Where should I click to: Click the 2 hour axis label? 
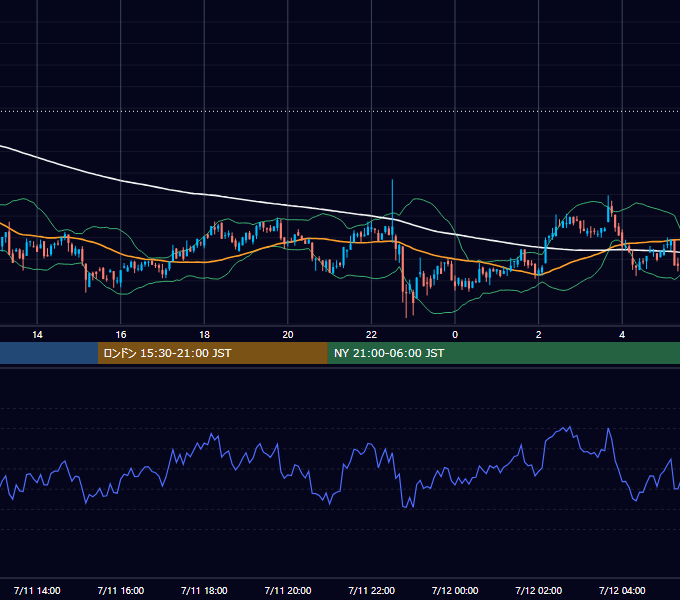point(539,335)
